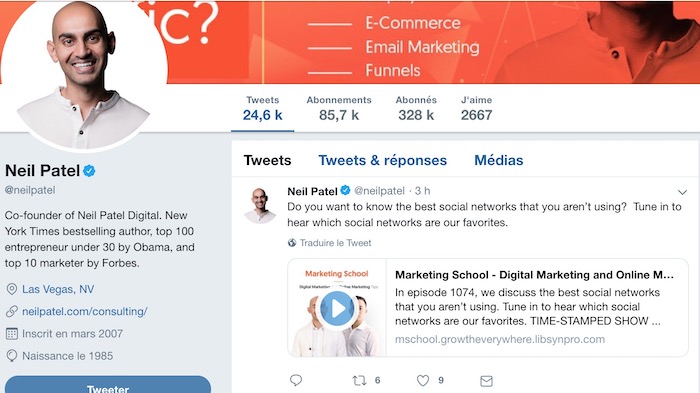Retweet using the retweet arrows icon

pos(359,380)
